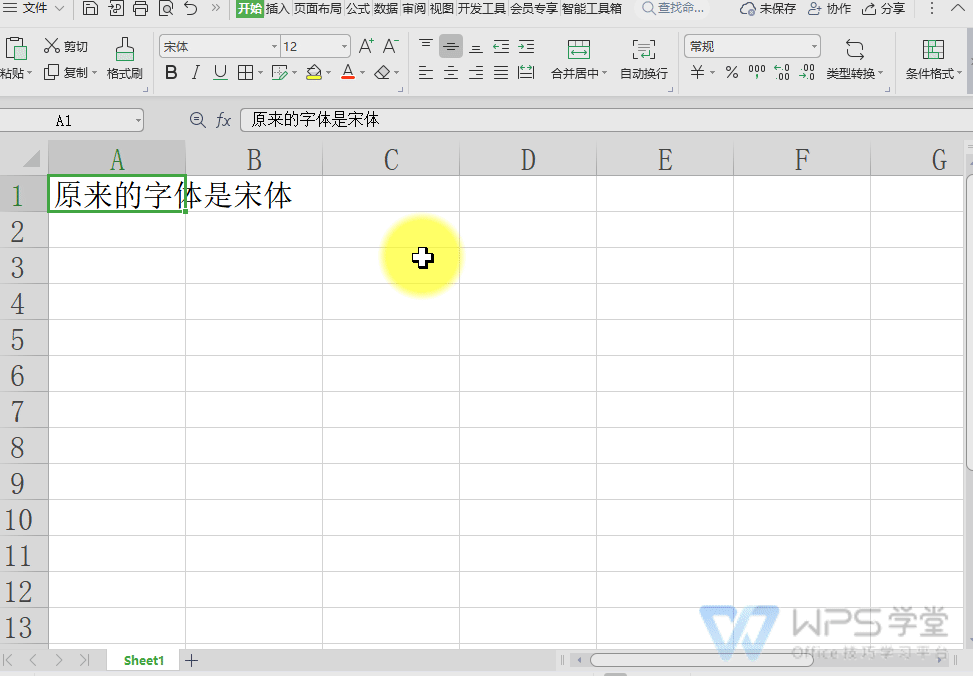Click the Paste (粘贴) clipboard icon

[16, 49]
